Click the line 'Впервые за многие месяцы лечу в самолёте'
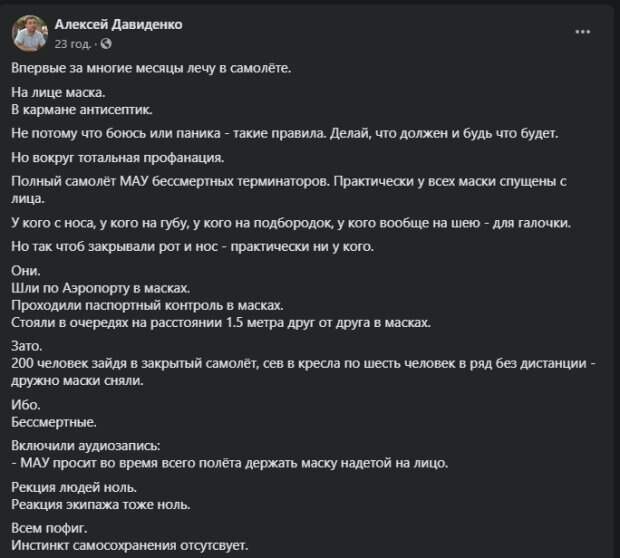 pyautogui.click(x=150, y=69)
